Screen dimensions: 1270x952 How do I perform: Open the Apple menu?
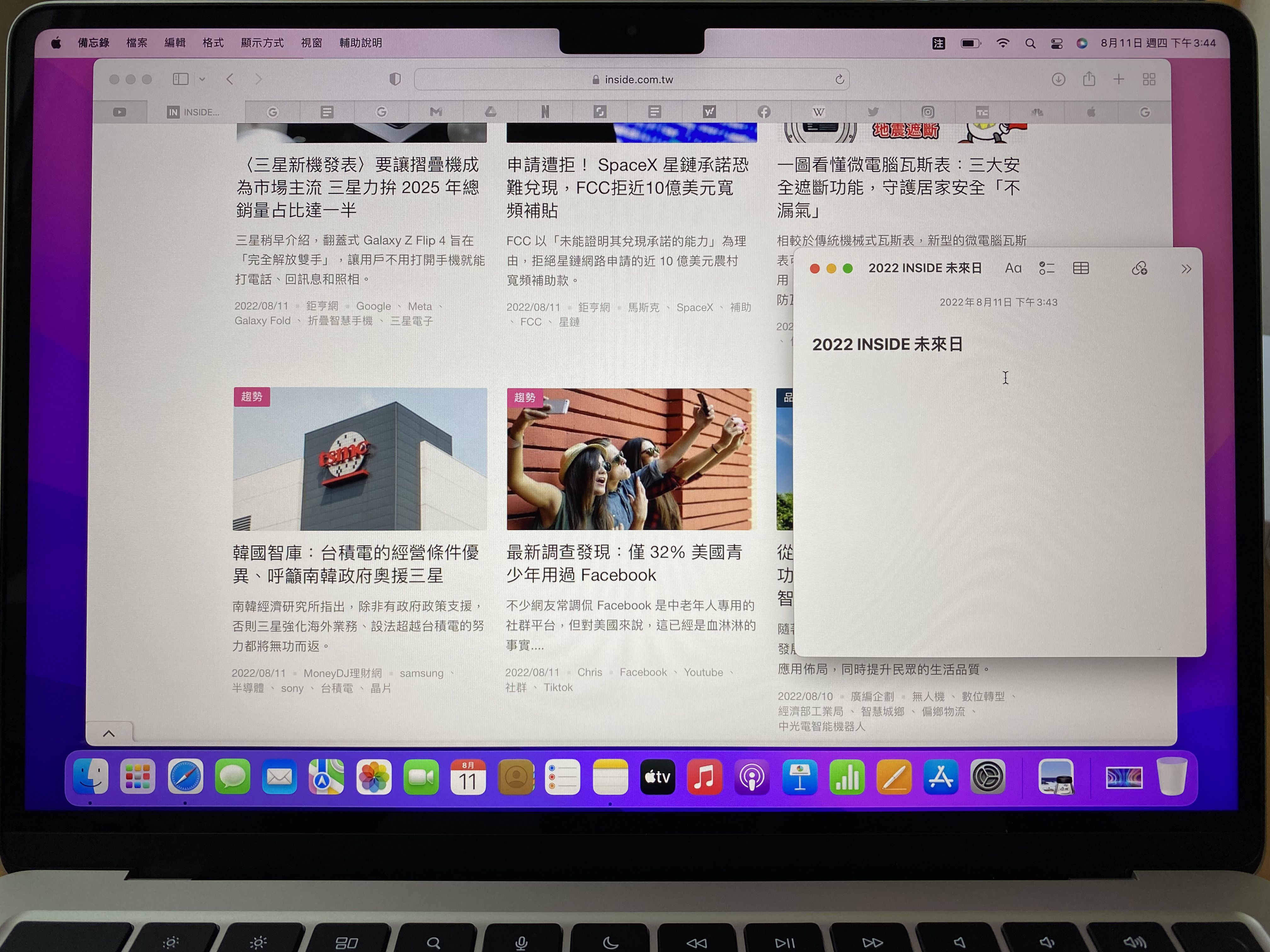56,43
